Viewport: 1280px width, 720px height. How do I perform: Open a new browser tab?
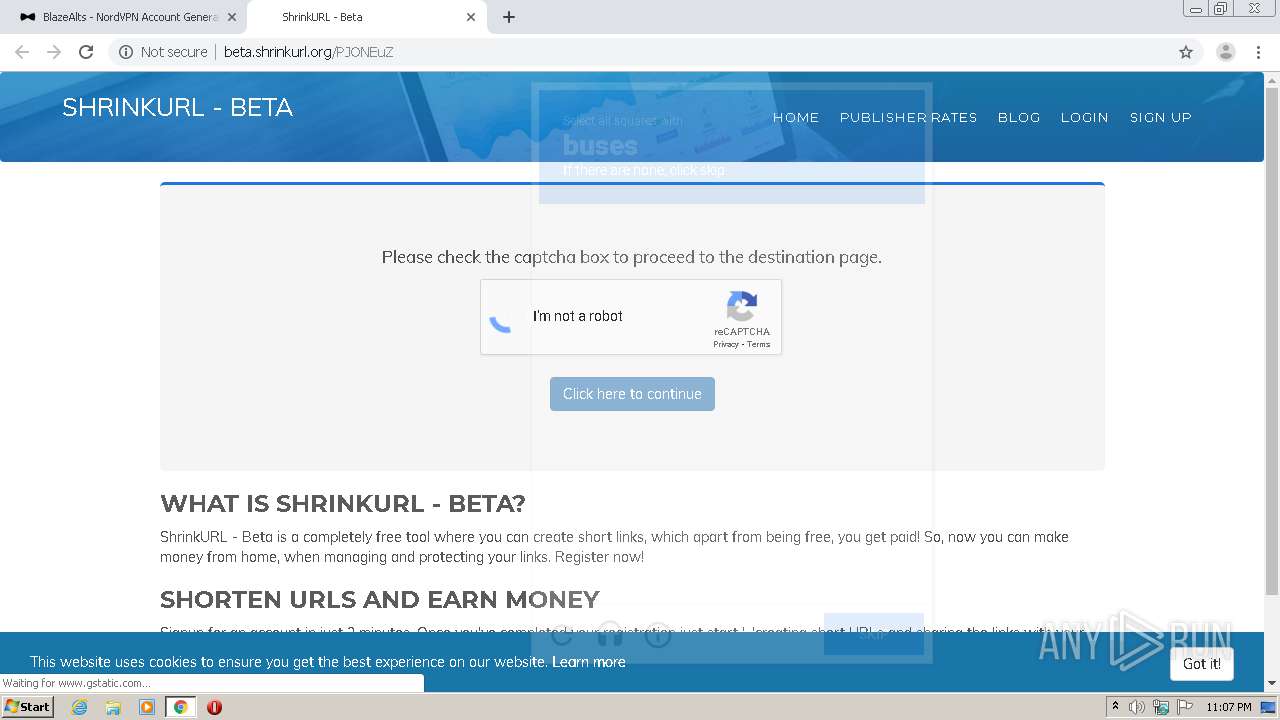[509, 17]
